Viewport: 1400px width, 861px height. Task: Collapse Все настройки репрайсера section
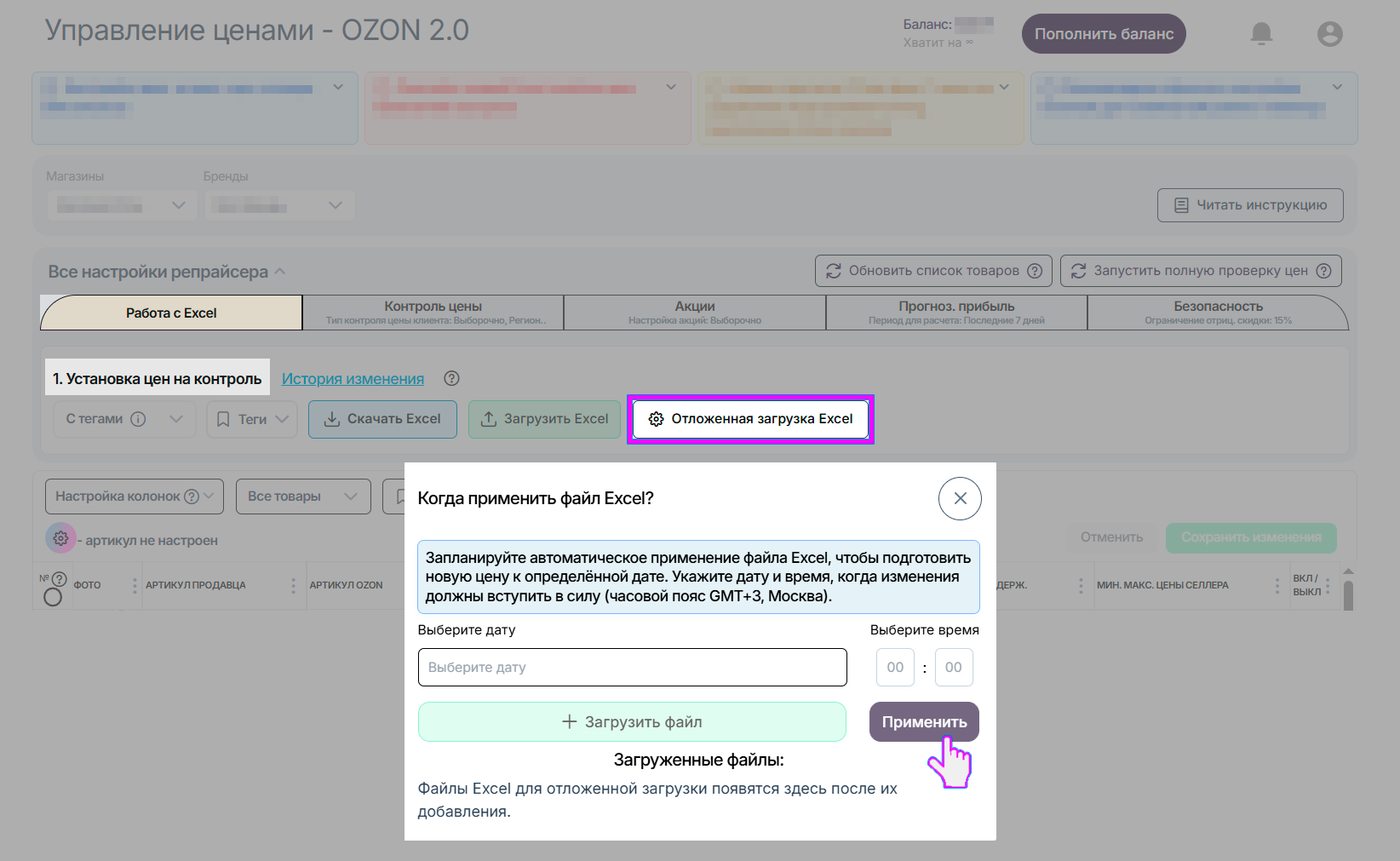coord(280,272)
